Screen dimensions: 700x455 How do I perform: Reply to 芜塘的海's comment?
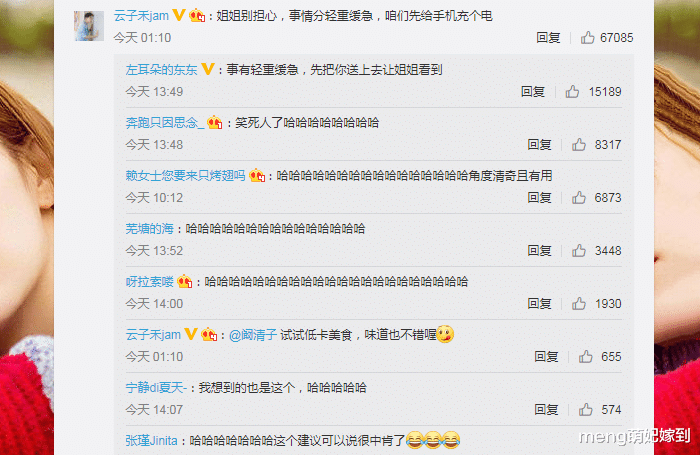coord(539,250)
